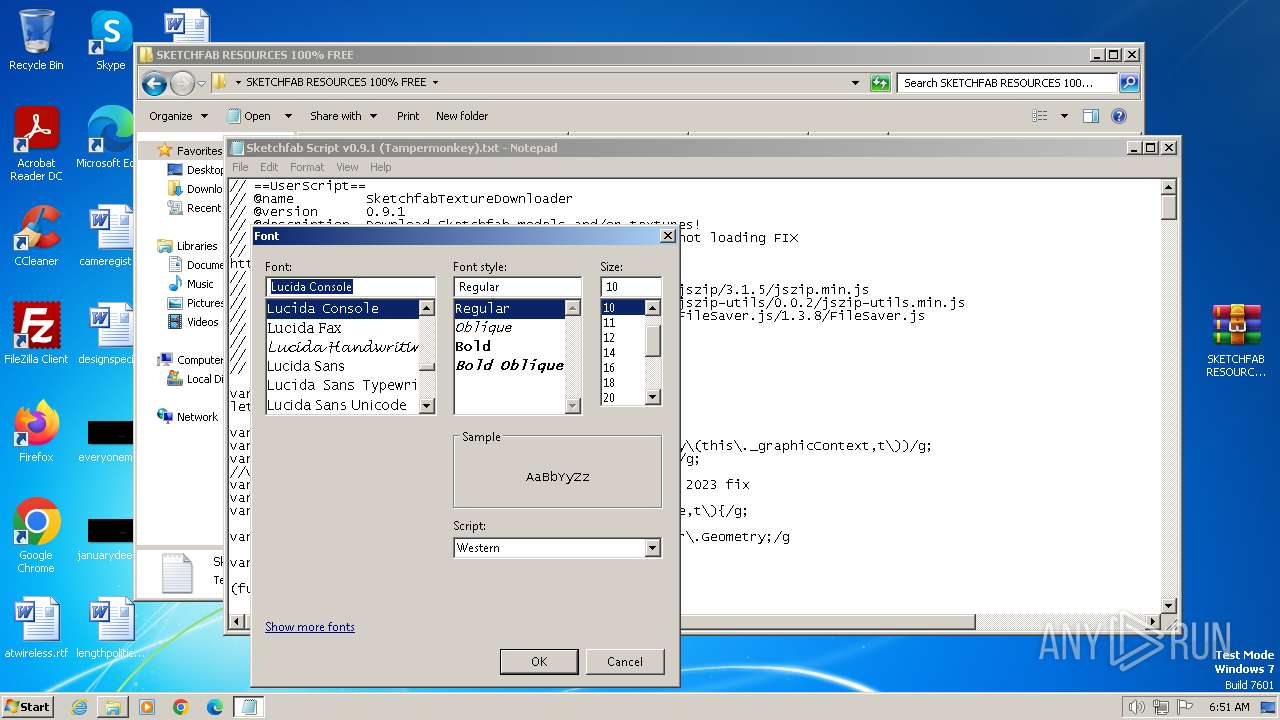Open Google Chrome desktop shortcut
The image size is (1280, 720).
36,536
